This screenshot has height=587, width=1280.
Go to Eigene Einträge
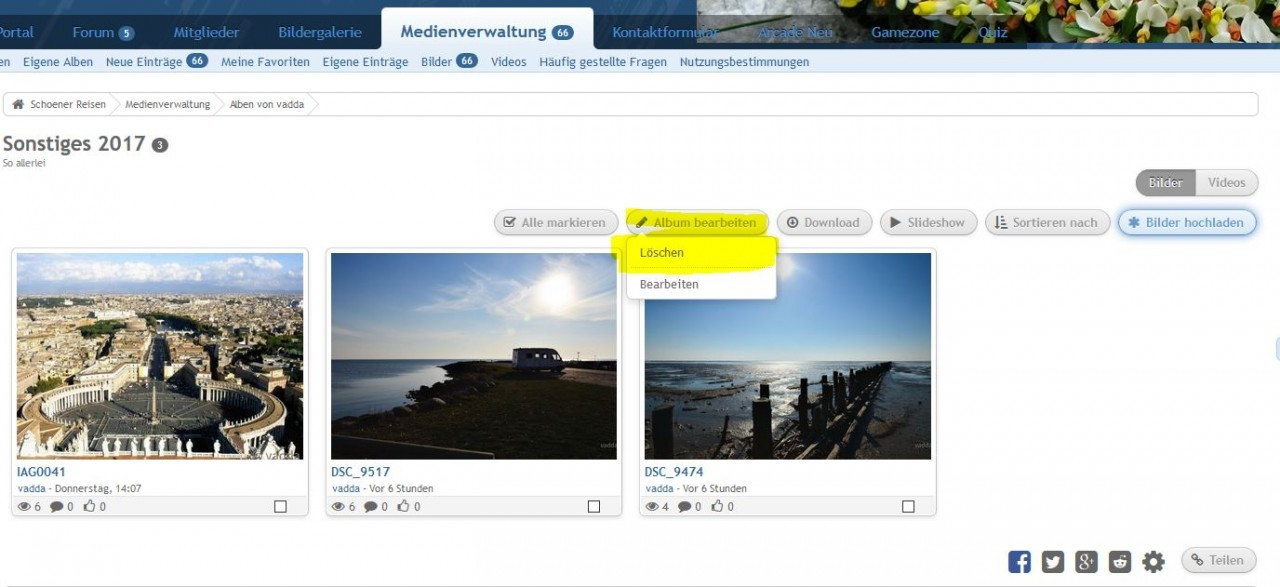pyautogui.click(x=365, y=62)
